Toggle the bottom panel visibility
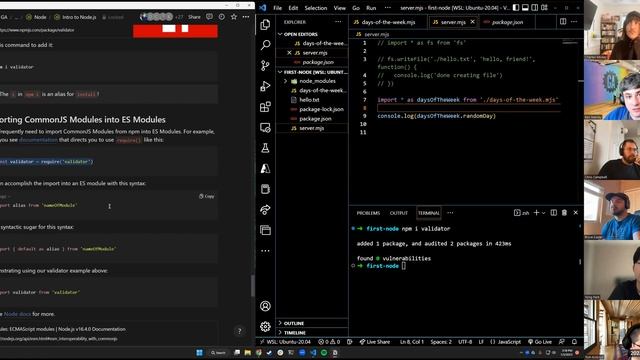Screen dimensions: 640x360 pos(525,8)
